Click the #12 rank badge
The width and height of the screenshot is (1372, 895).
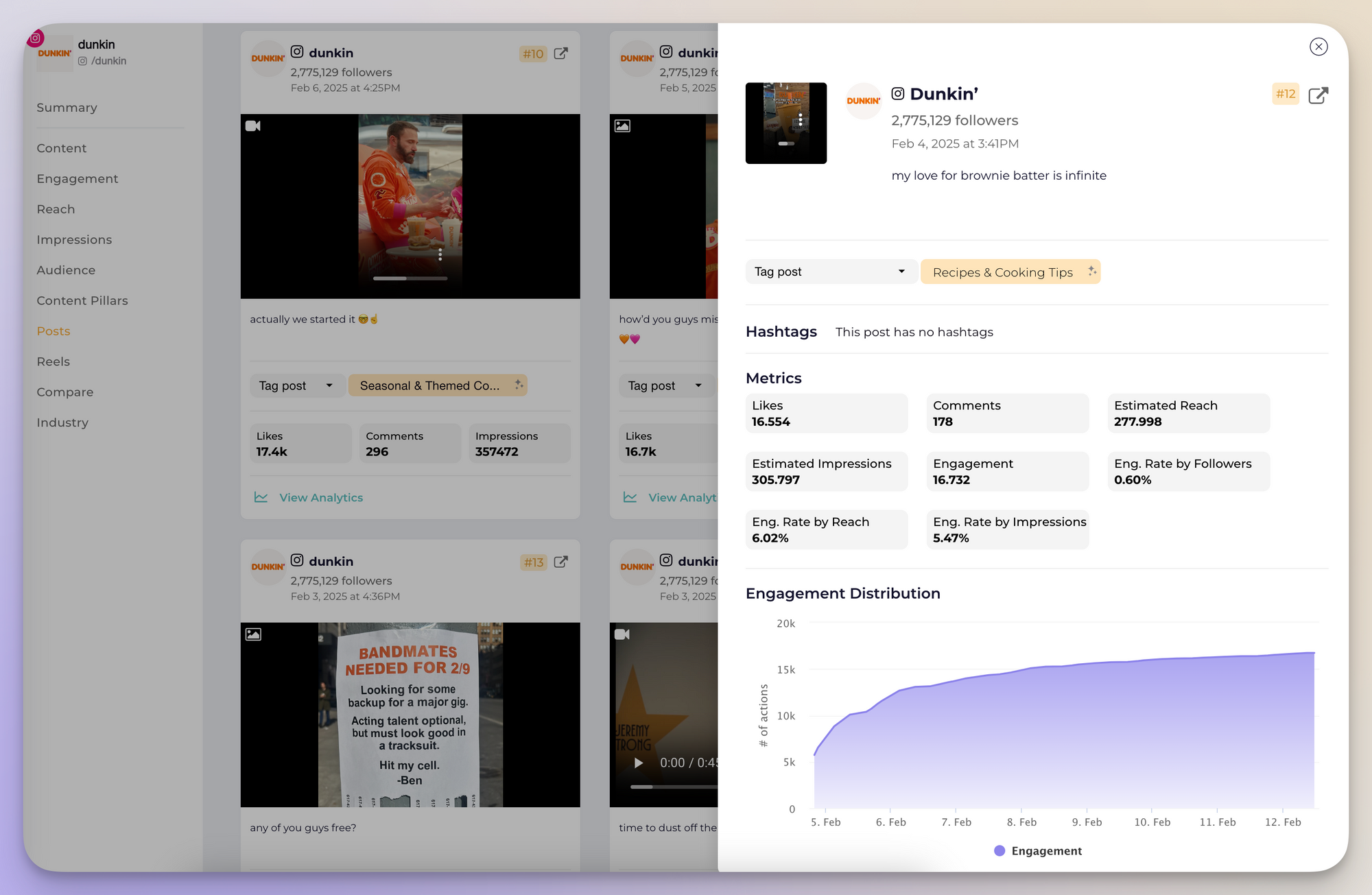click(x=1286, y=94)
